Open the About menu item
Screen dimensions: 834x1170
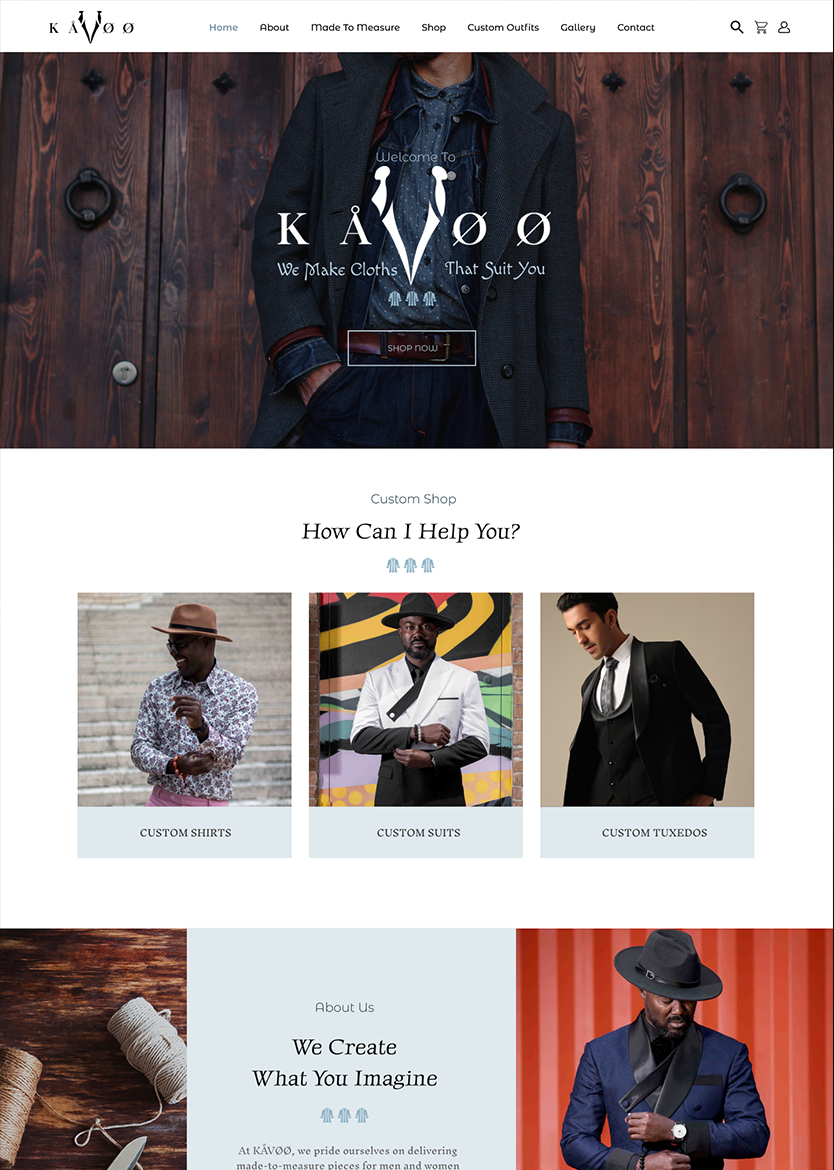coord(274,28)
